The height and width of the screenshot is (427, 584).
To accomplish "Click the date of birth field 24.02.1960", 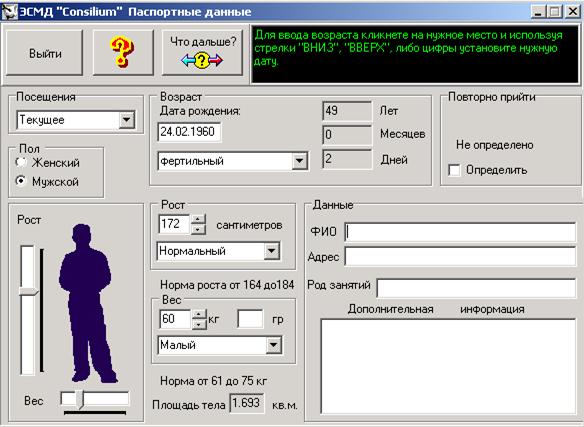I will (189, 132).
